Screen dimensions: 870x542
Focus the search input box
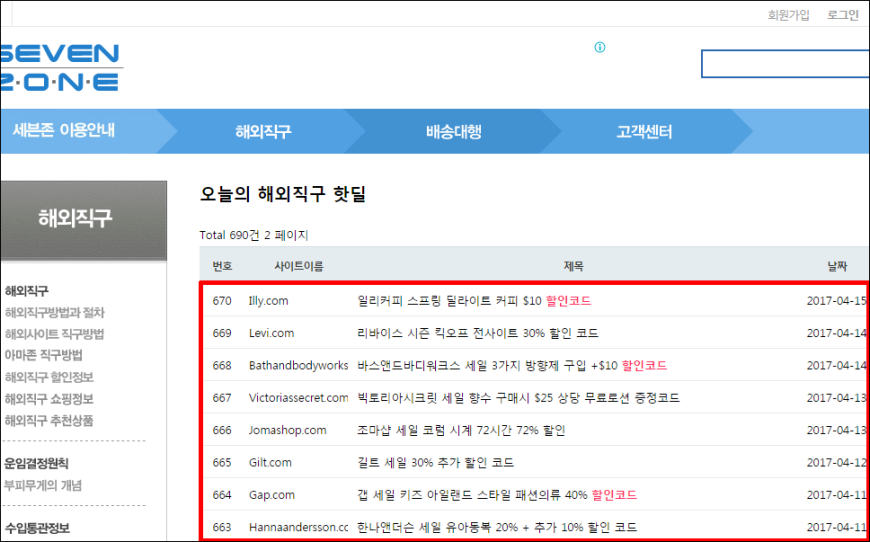pyautogui.click(x=785, y=64)
